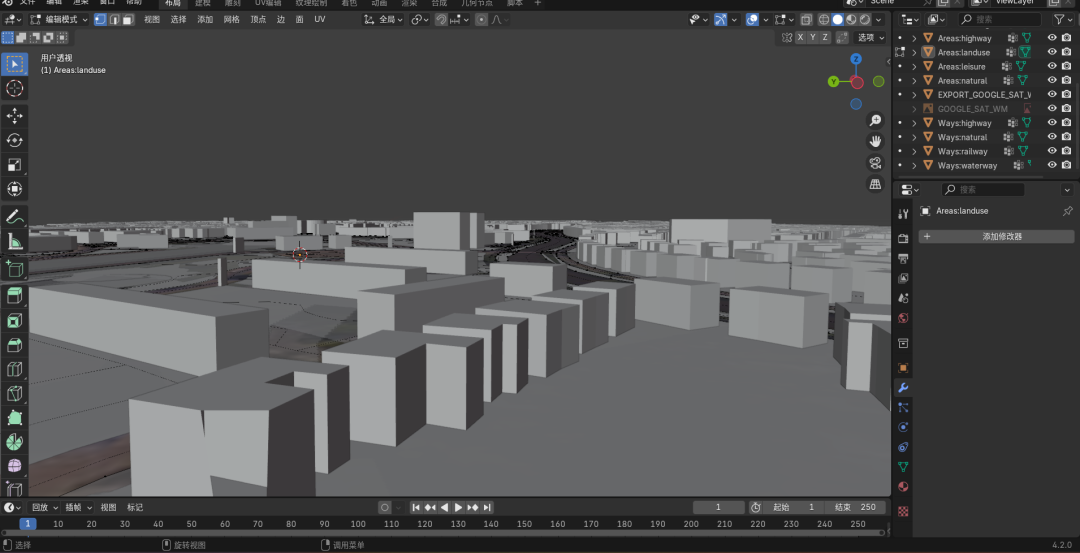The height and width of the screenshot is (553, 1080).
Task: Select the Bevel tool
Action: (x=14, y=345)
